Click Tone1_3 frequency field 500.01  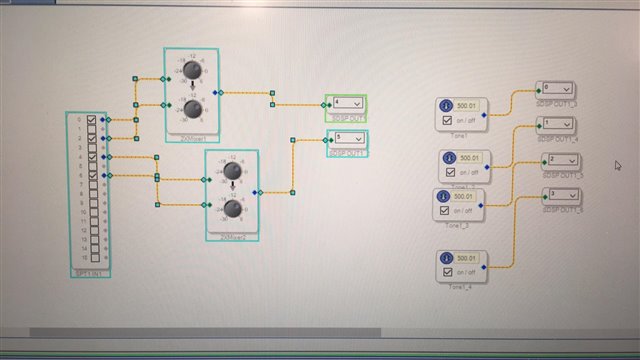pyautogui.click(x=464, y=196)
